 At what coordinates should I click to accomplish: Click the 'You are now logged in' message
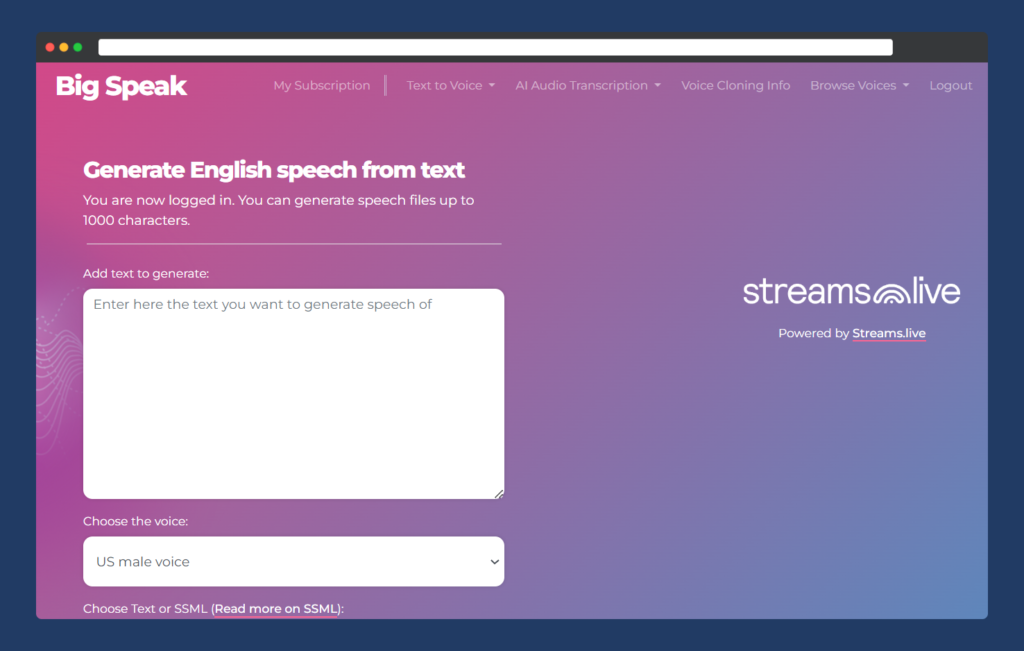[x=278, y=210]
